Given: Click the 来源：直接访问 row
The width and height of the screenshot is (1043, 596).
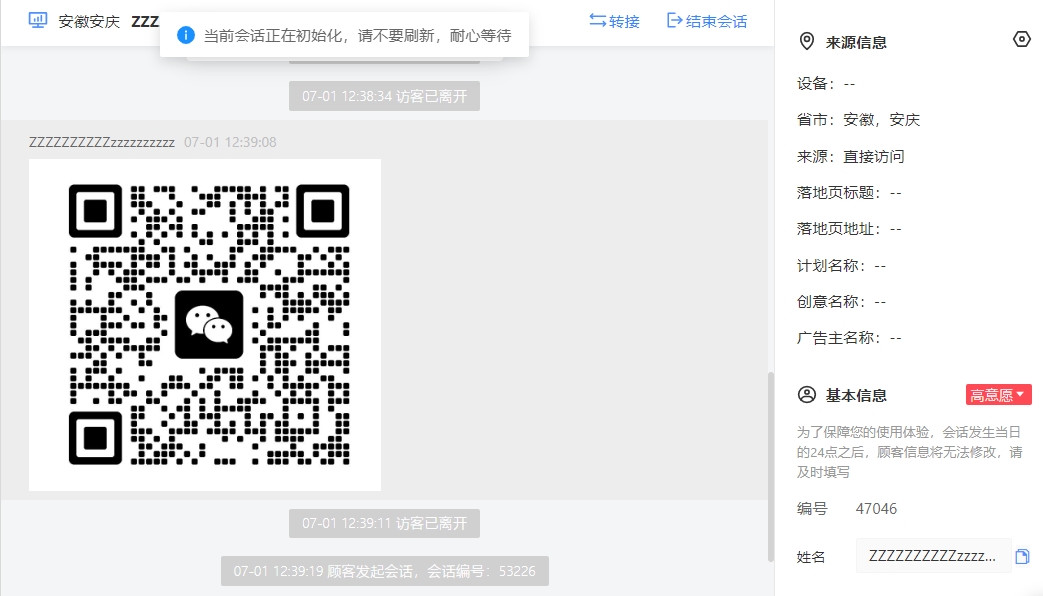Looking at the screenshot, I should 851,156.
